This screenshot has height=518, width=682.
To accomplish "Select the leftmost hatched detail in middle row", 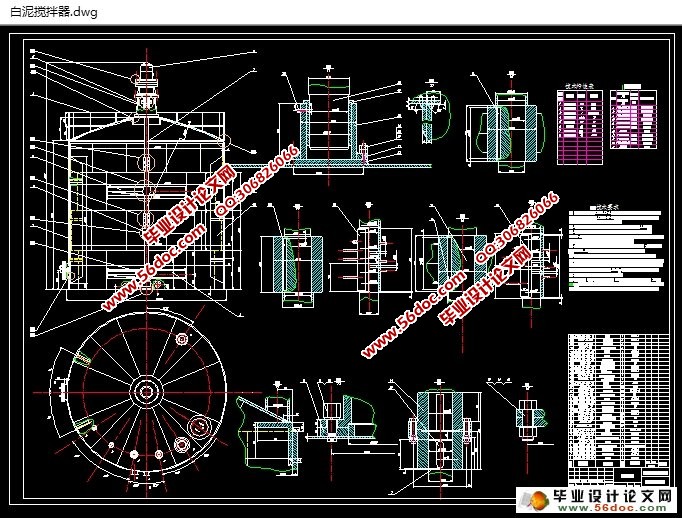I will click(x=290, y=262).
